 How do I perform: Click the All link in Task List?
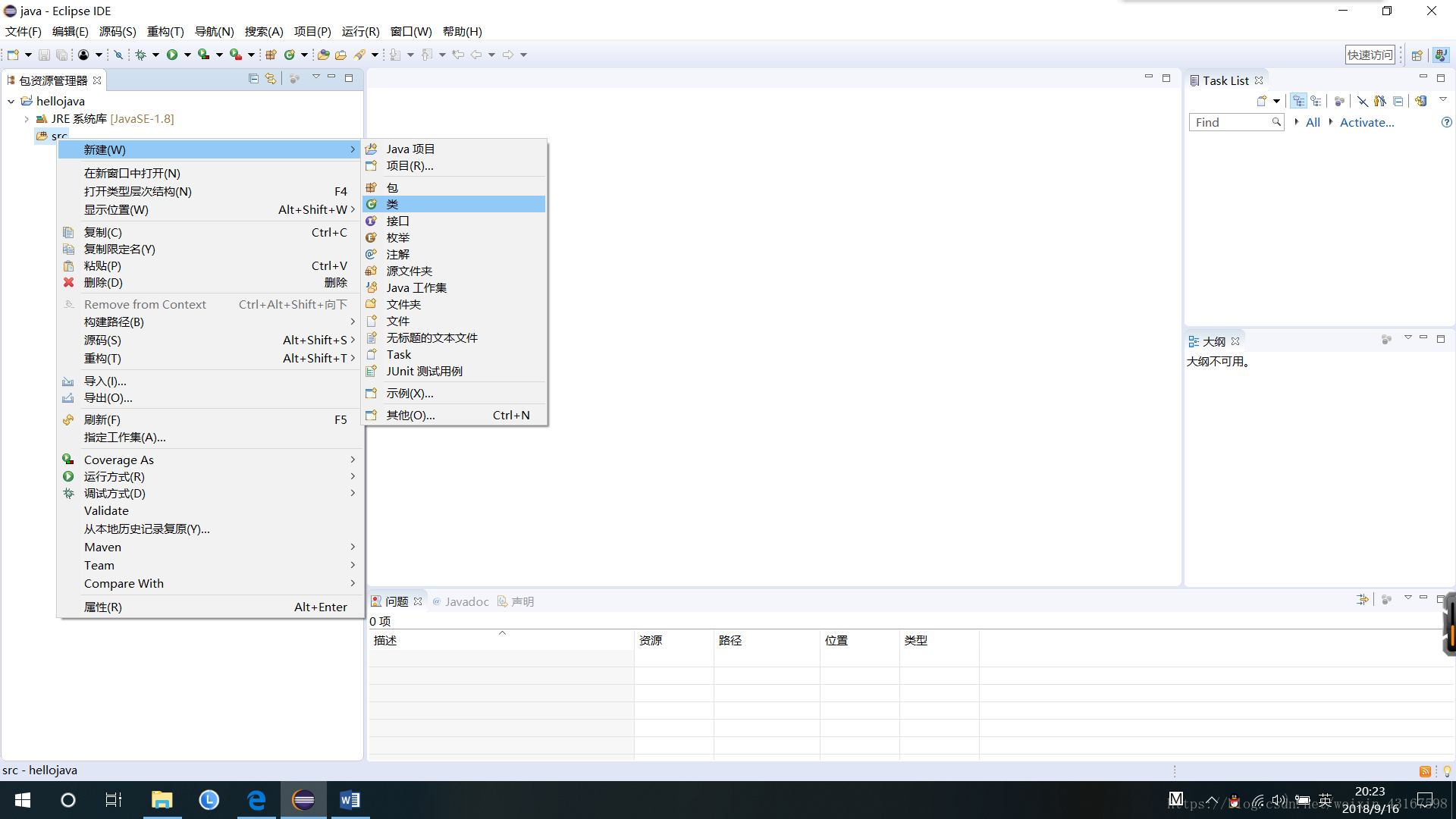(x=1313, y=122)
